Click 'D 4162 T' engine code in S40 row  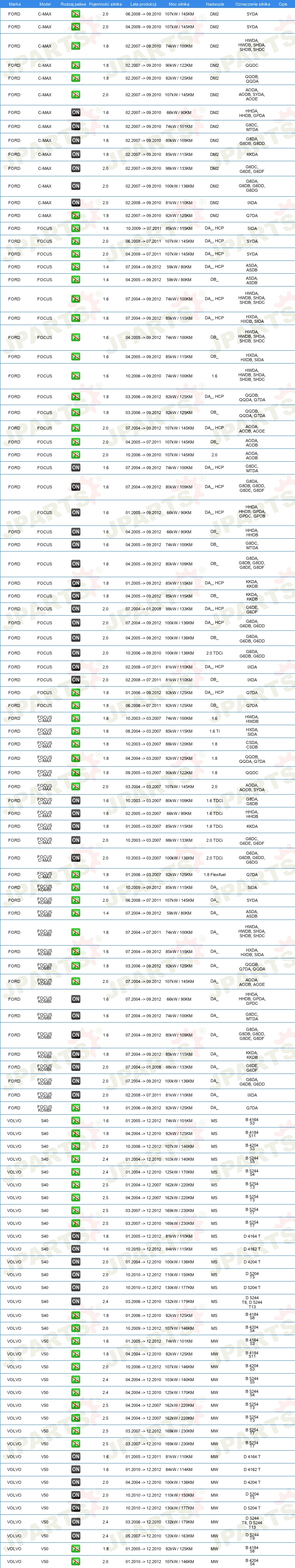tap(252, 1249)
